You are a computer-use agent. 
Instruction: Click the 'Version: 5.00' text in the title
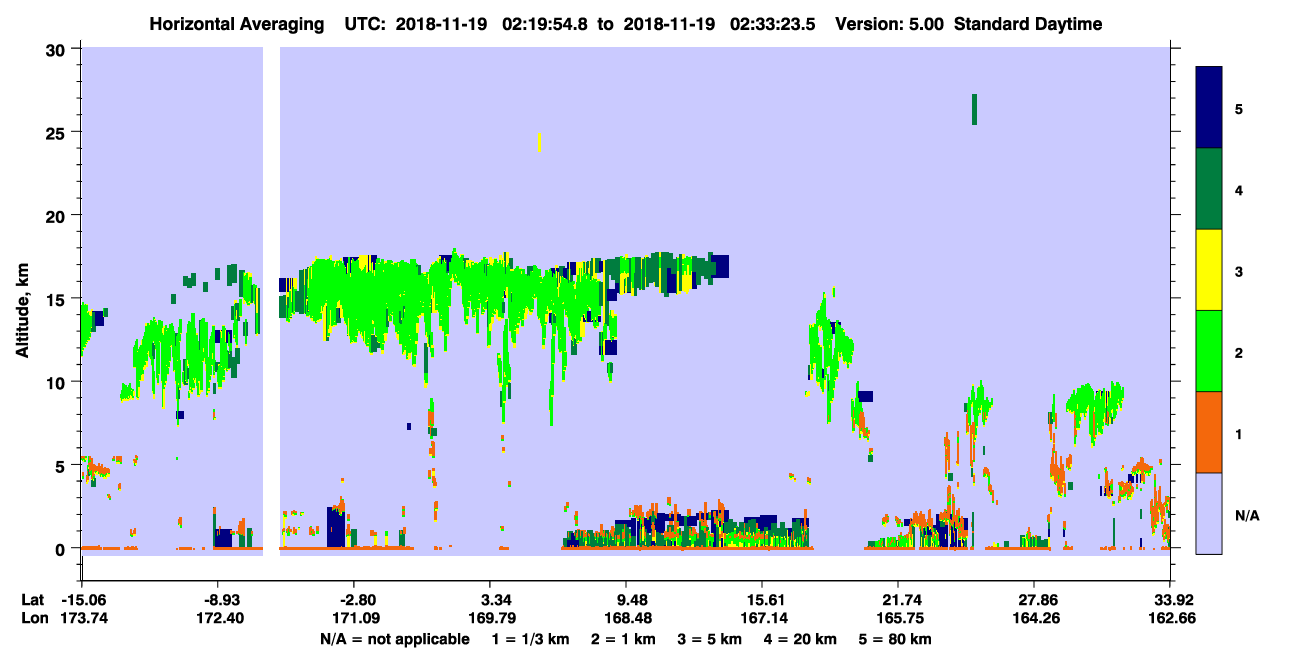coord(890,24)
